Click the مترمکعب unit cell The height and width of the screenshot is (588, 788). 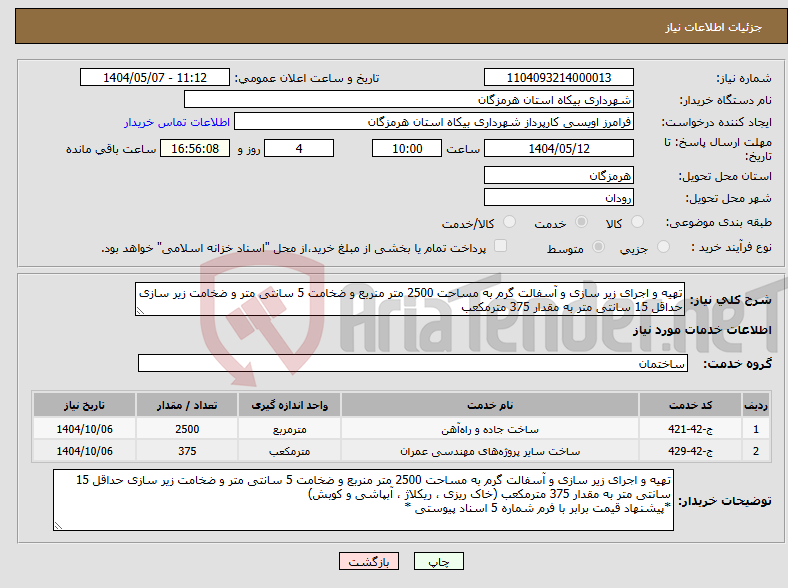pyautogui.click(x=289, y=451)
